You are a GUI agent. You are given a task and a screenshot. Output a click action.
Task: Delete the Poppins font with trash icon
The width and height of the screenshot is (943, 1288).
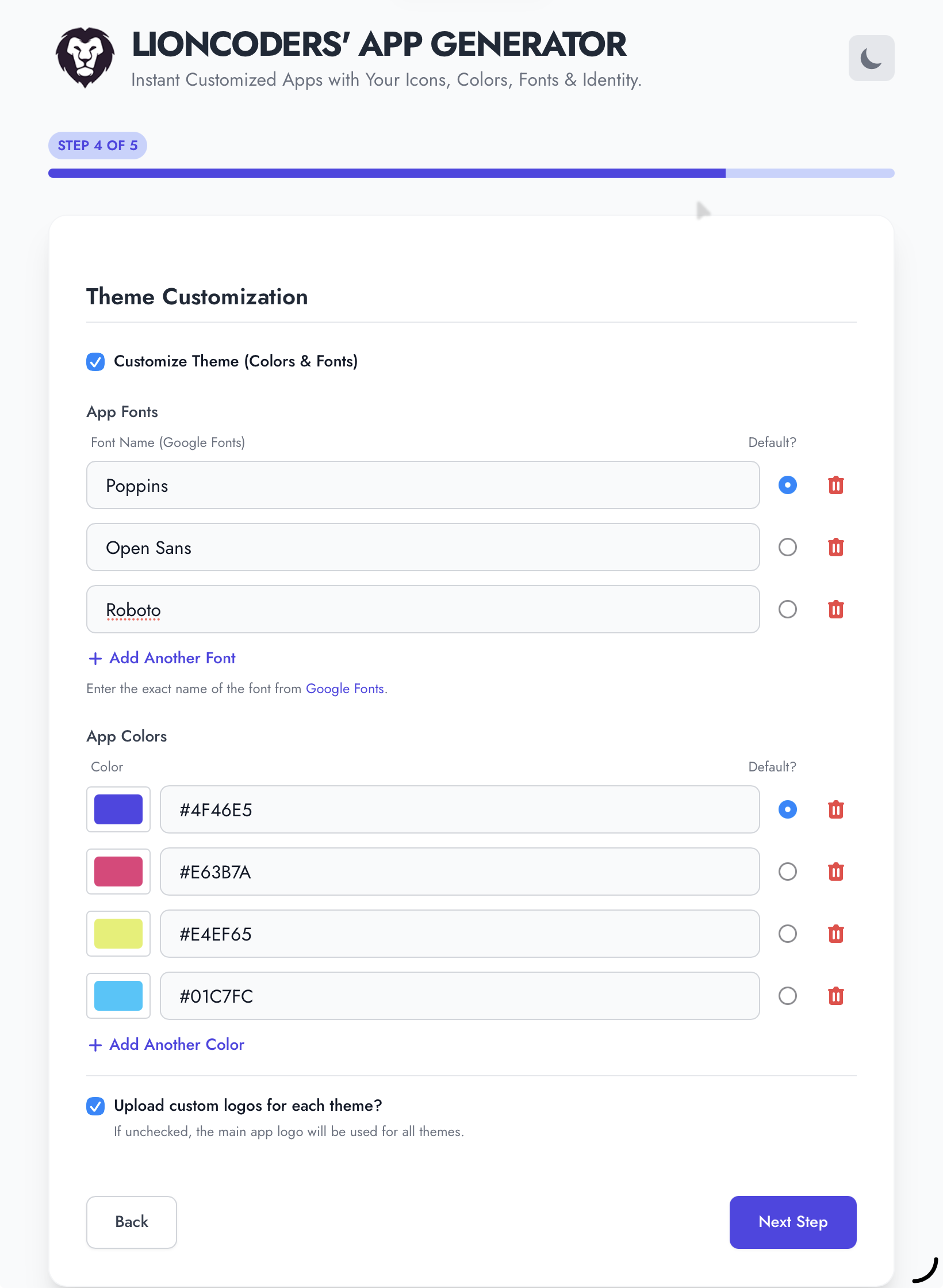point(836,485)
